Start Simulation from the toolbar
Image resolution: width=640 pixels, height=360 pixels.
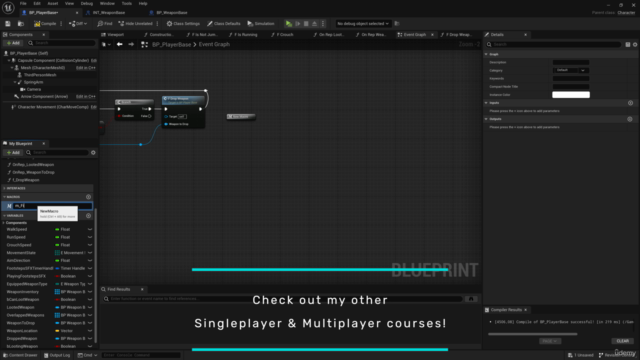tap(261, 24)
